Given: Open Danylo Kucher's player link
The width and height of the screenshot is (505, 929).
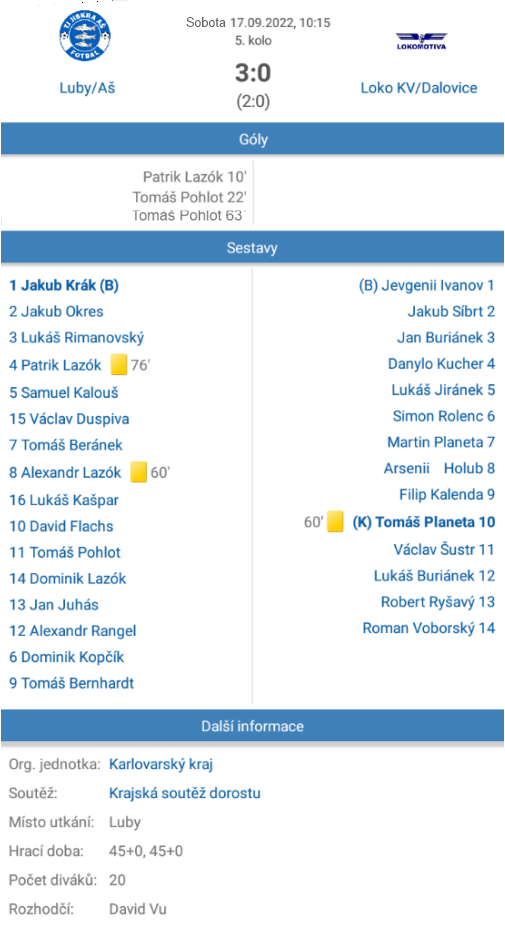Looking at the screenshot, I should pos(442,364).
